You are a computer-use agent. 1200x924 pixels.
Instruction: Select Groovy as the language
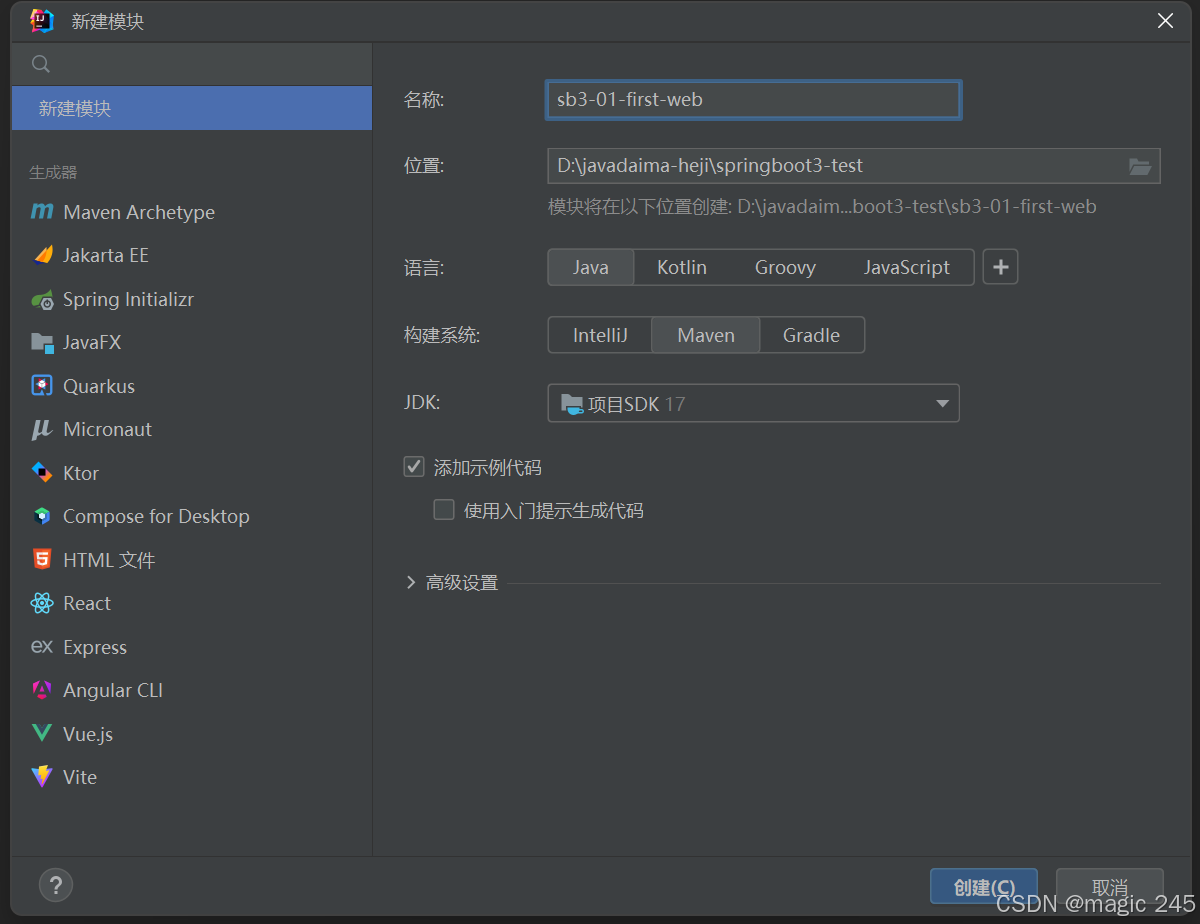pyautogui.click(x=785, y=267)
